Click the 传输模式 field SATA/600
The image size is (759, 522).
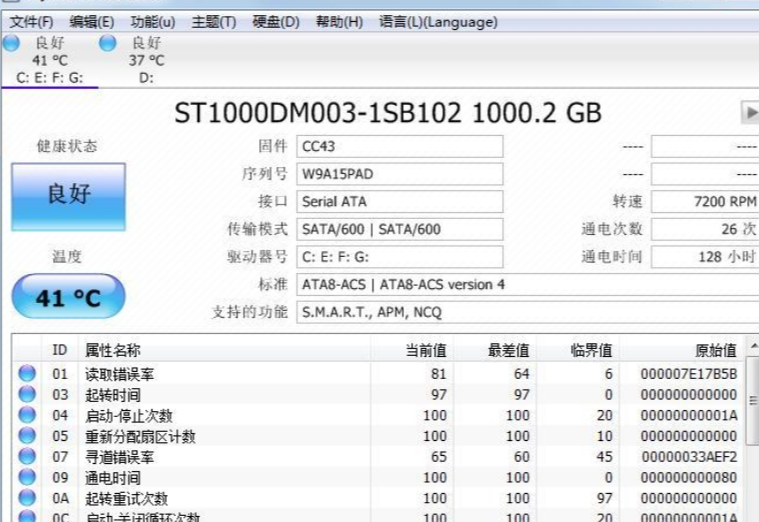[399, 229]
